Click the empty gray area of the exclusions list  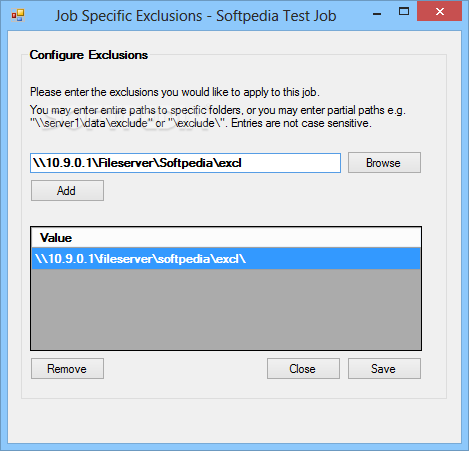(x=226, y=309)
